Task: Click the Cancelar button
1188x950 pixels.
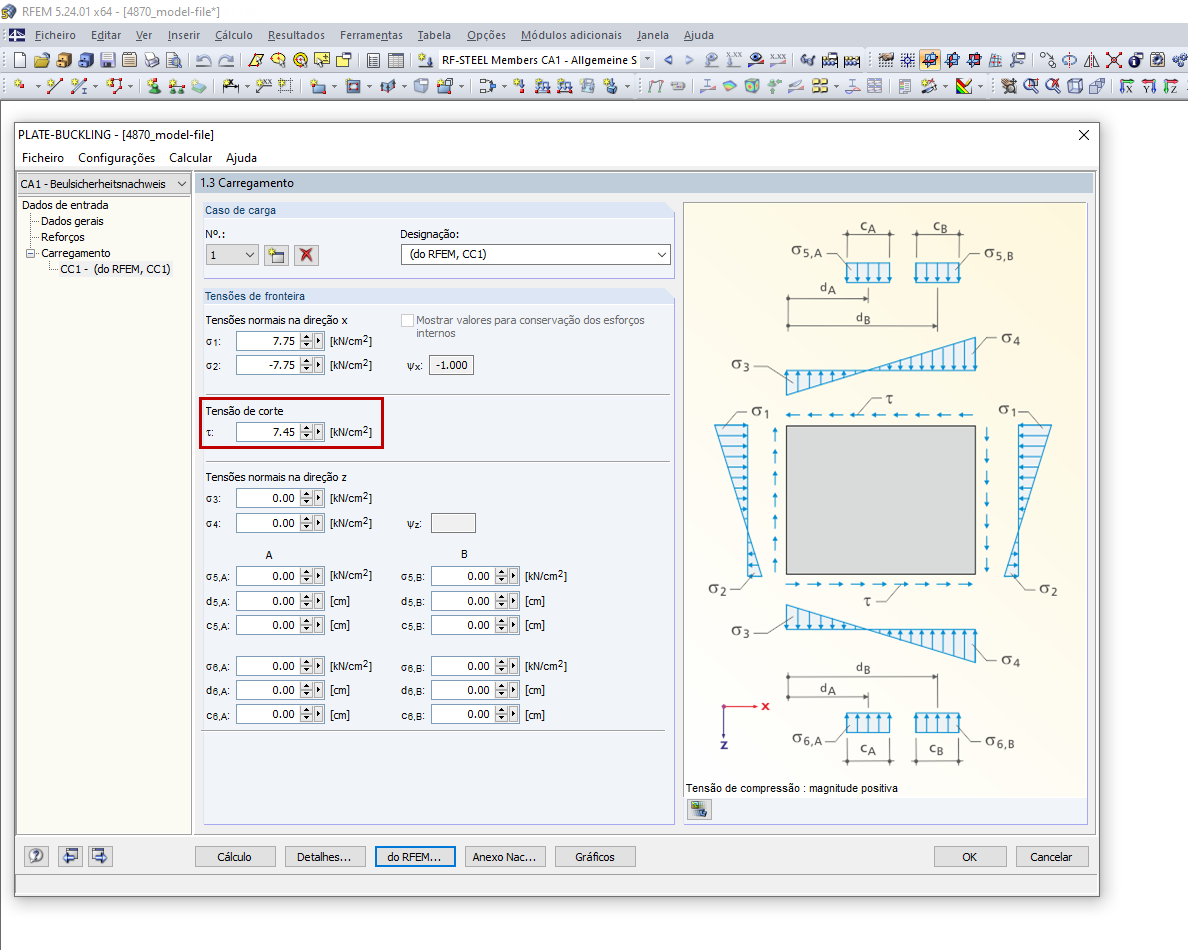Action: [1051, 857]
